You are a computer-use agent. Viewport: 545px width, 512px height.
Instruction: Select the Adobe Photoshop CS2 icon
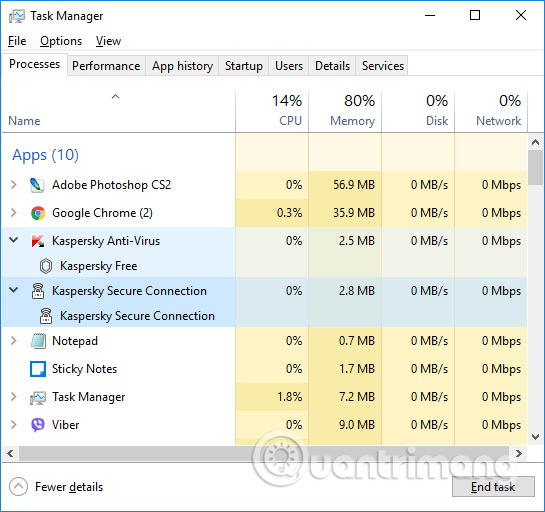pos(37,185)
